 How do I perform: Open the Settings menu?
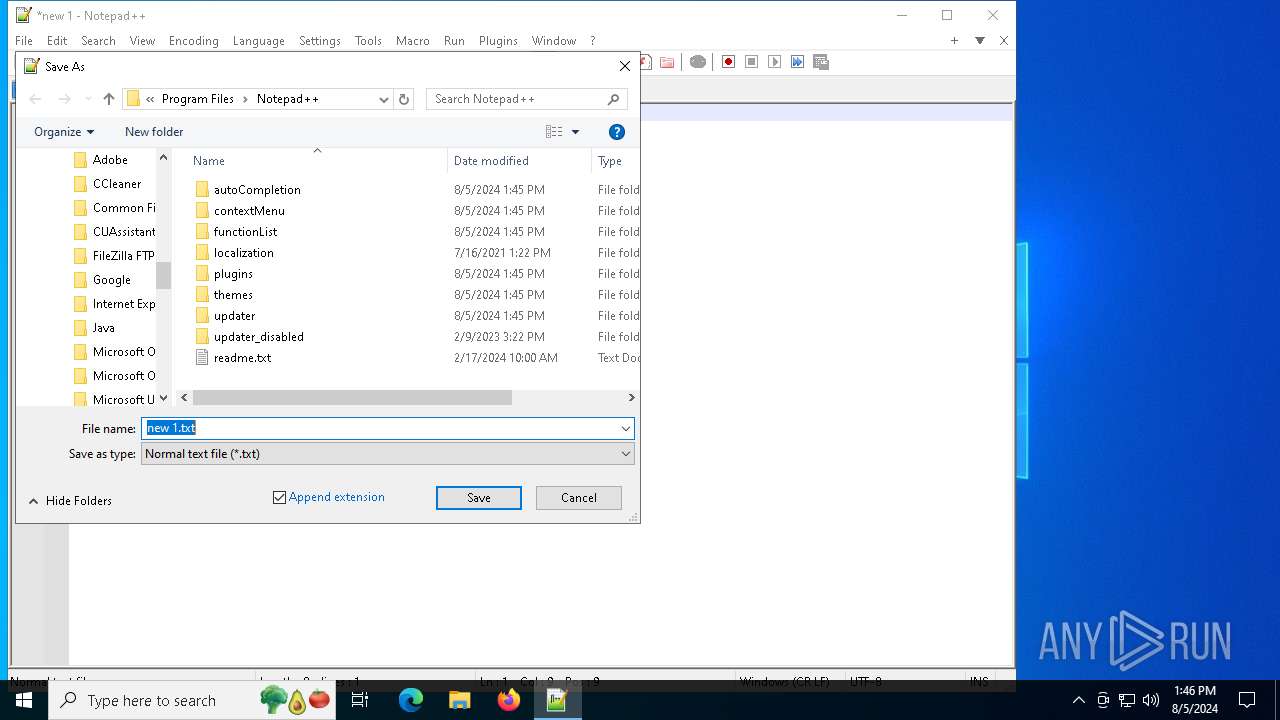(320, 41)
